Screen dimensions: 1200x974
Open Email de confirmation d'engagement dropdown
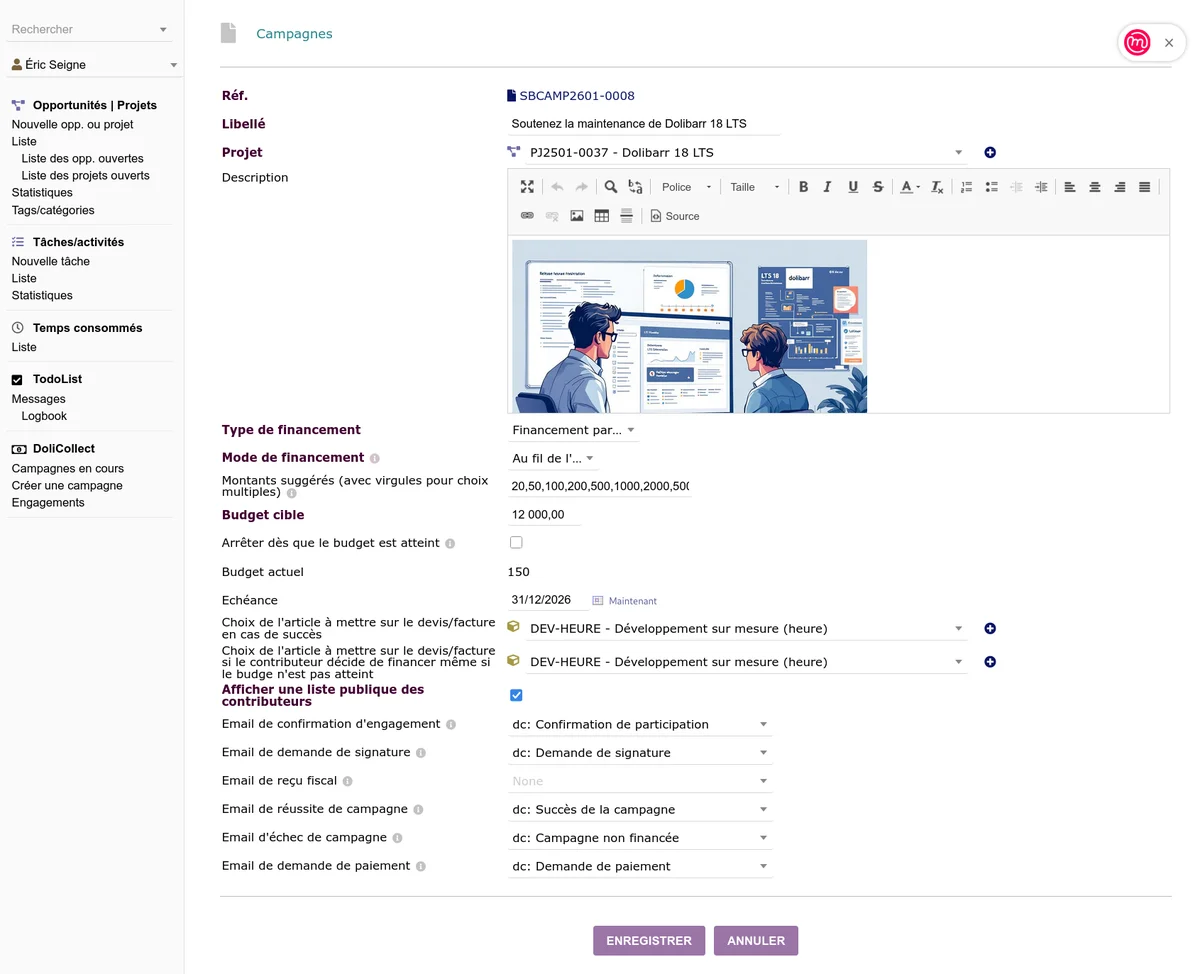click(640, 724)
